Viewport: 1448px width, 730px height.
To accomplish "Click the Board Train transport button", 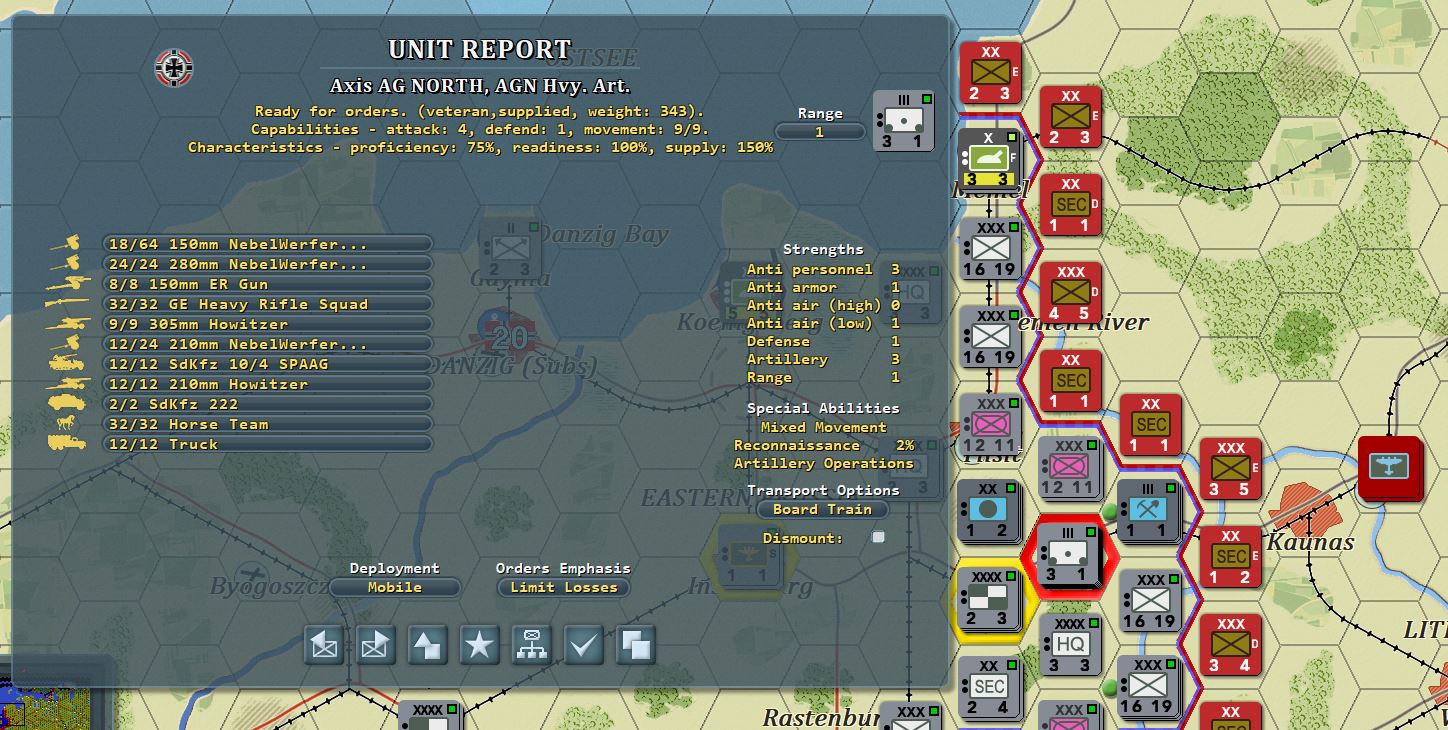I will pyautogui.click(x=822, y=509).
